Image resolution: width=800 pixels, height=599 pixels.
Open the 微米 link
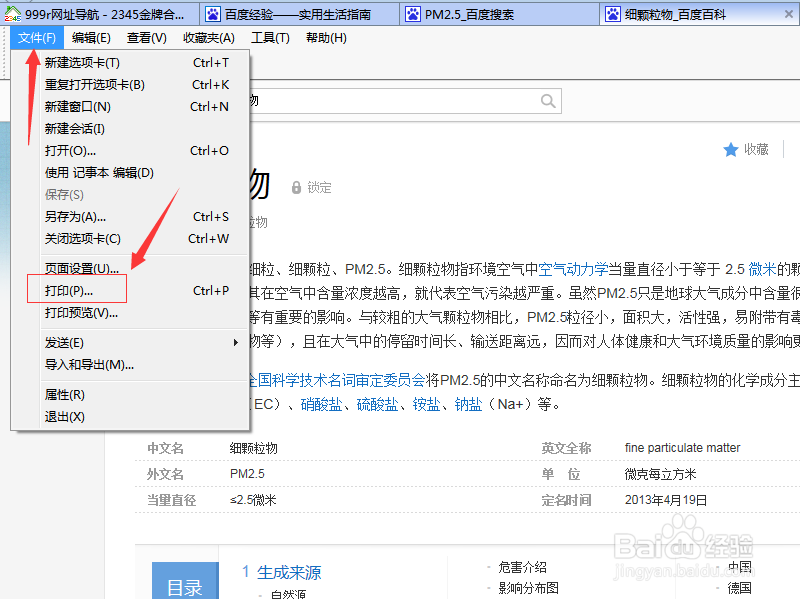tap(762, 269)
